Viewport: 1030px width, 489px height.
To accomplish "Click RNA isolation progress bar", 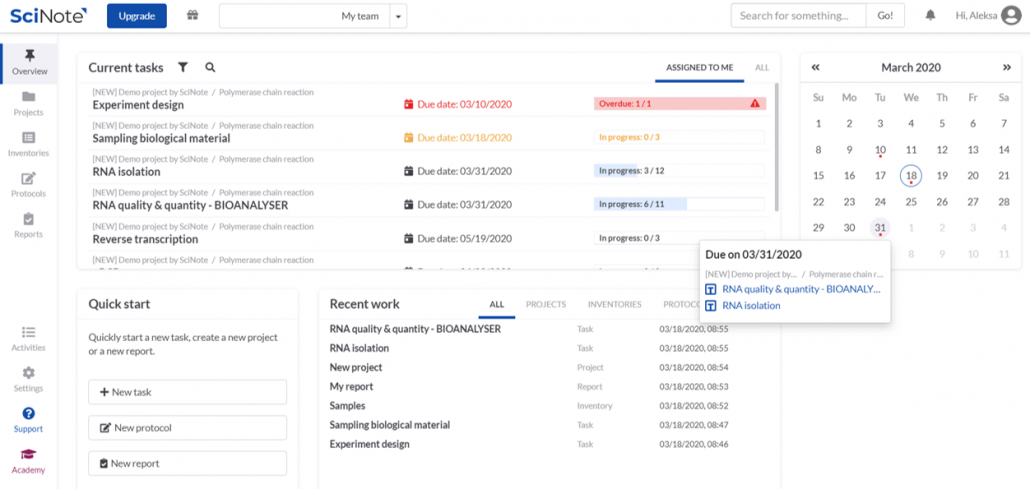I will (679, 171).
